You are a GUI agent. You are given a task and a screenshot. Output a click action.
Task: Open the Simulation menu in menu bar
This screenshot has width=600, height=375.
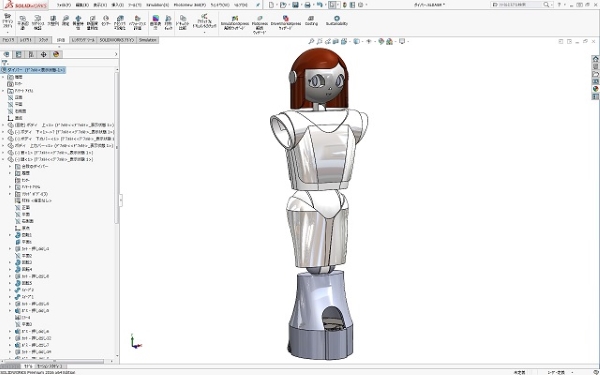tap(157, 5)
